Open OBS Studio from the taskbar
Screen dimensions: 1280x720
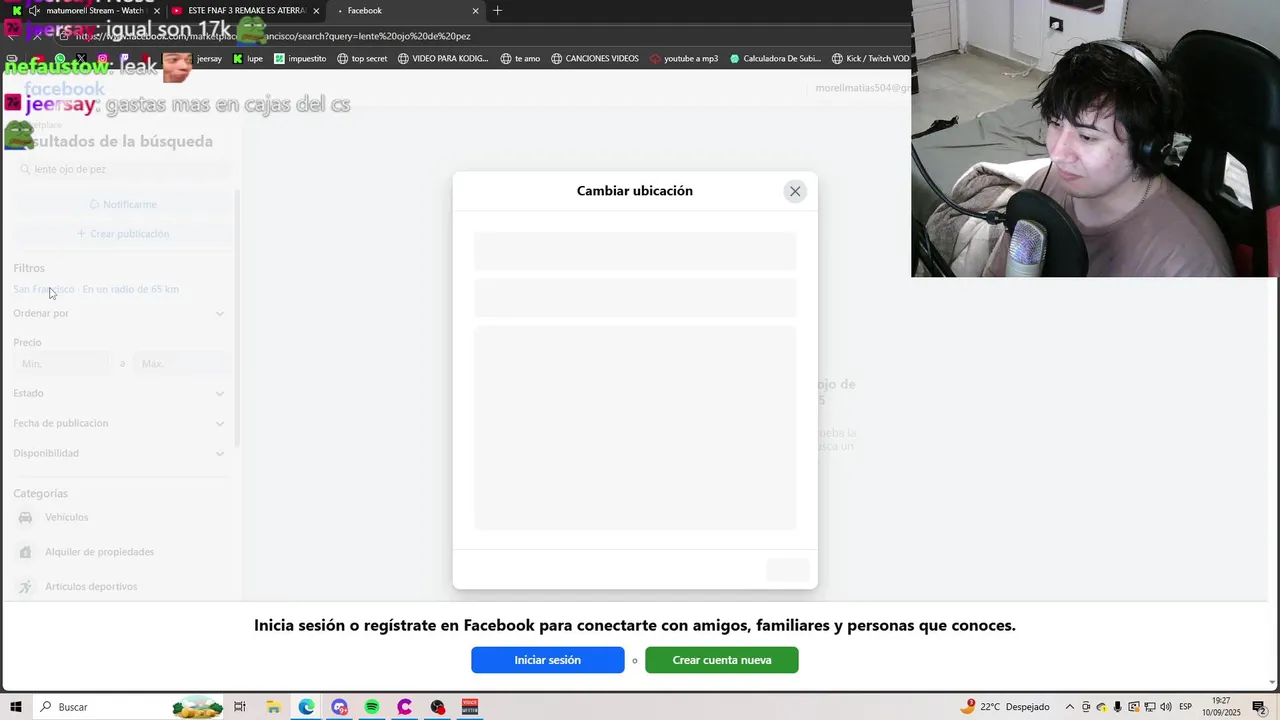tap(437, 707)
